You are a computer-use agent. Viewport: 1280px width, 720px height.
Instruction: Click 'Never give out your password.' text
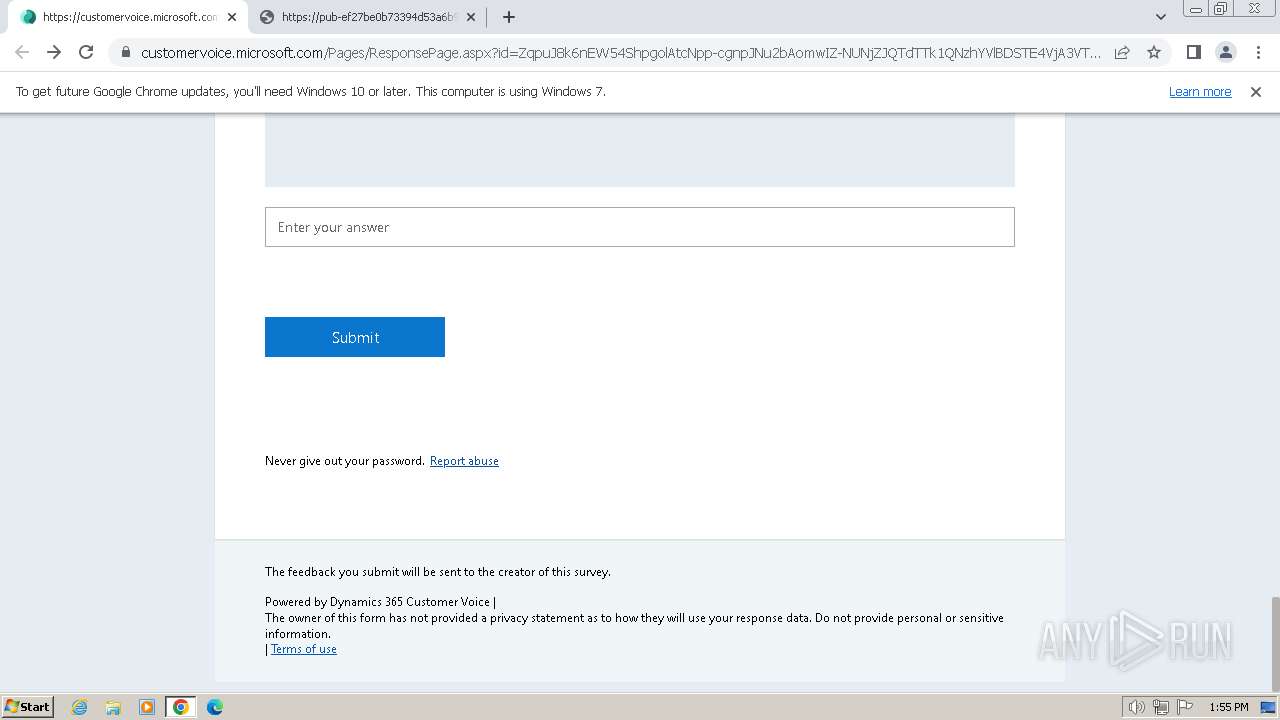point(345,461)
